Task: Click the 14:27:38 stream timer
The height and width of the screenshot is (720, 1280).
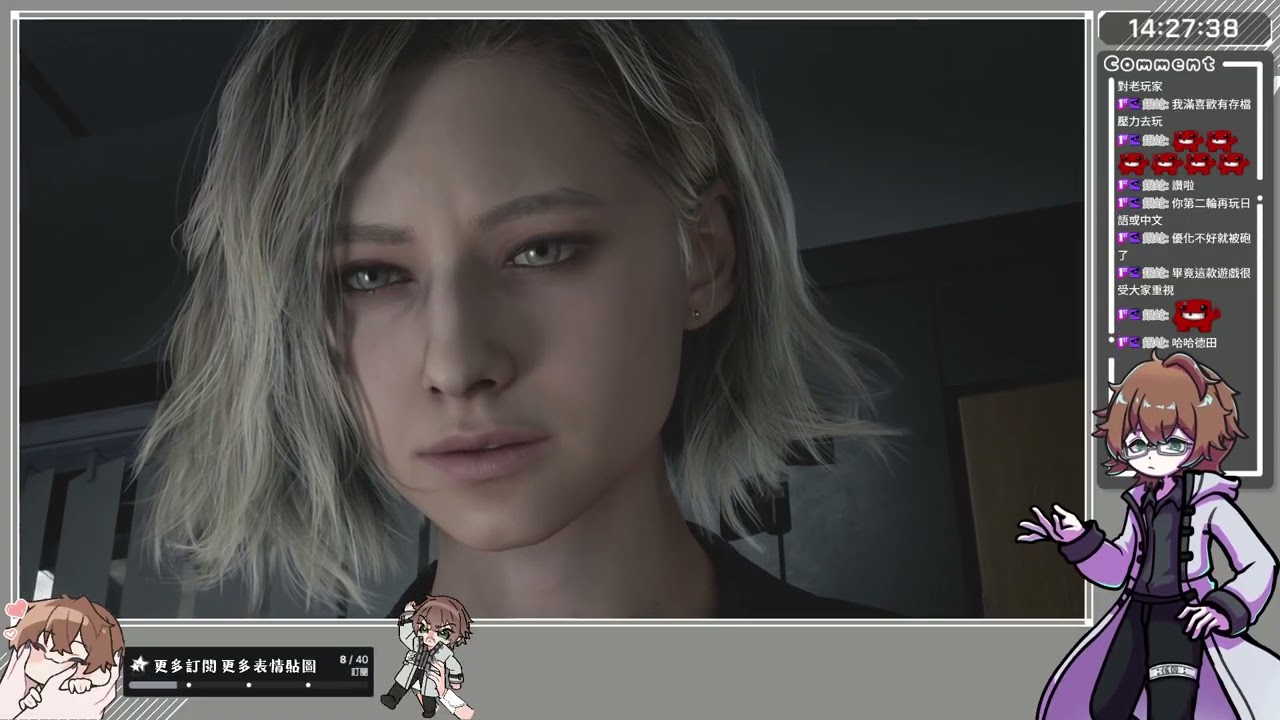Action: pos(1183,28)
